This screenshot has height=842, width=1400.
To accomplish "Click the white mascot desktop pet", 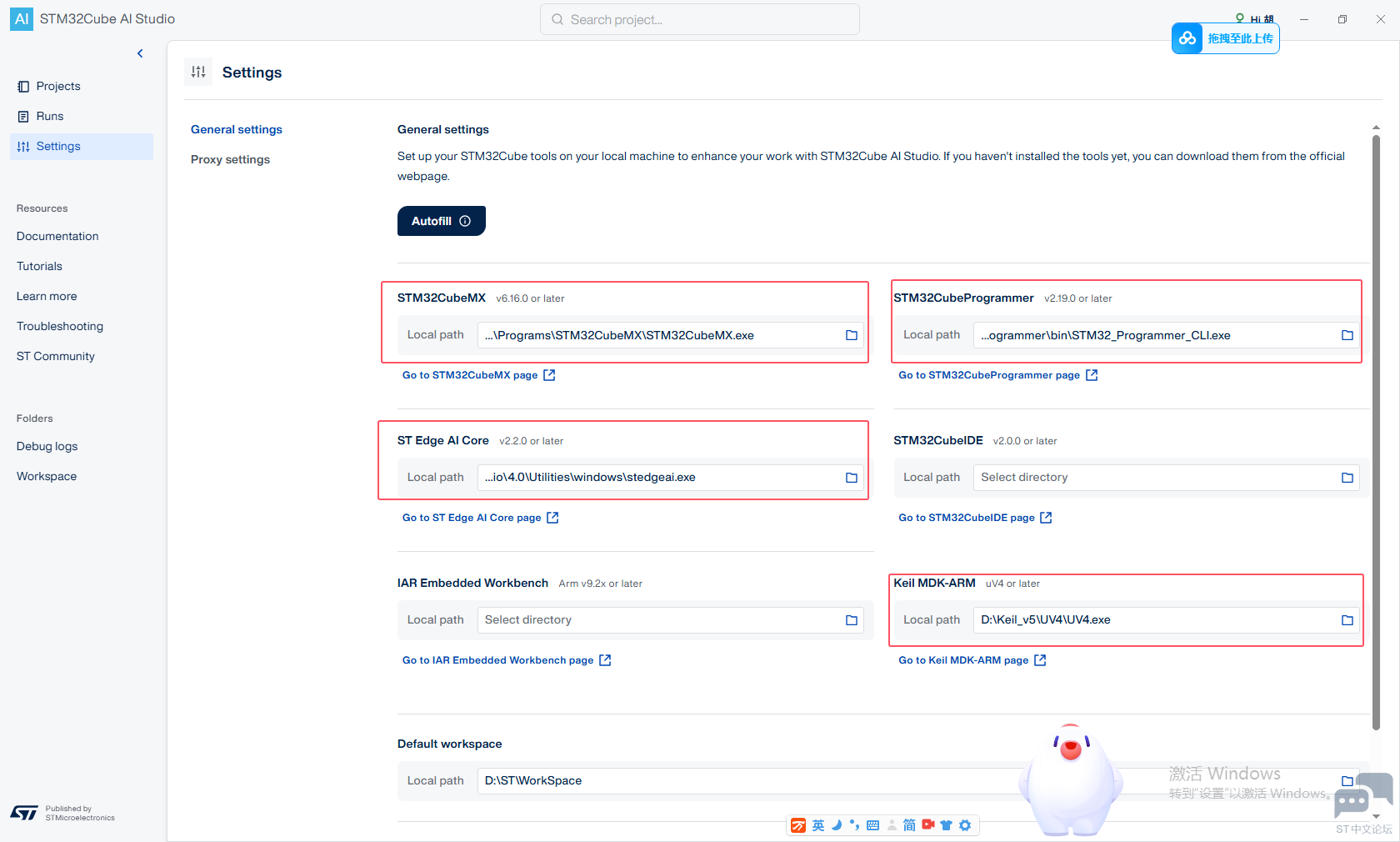I will (1071, 779).
